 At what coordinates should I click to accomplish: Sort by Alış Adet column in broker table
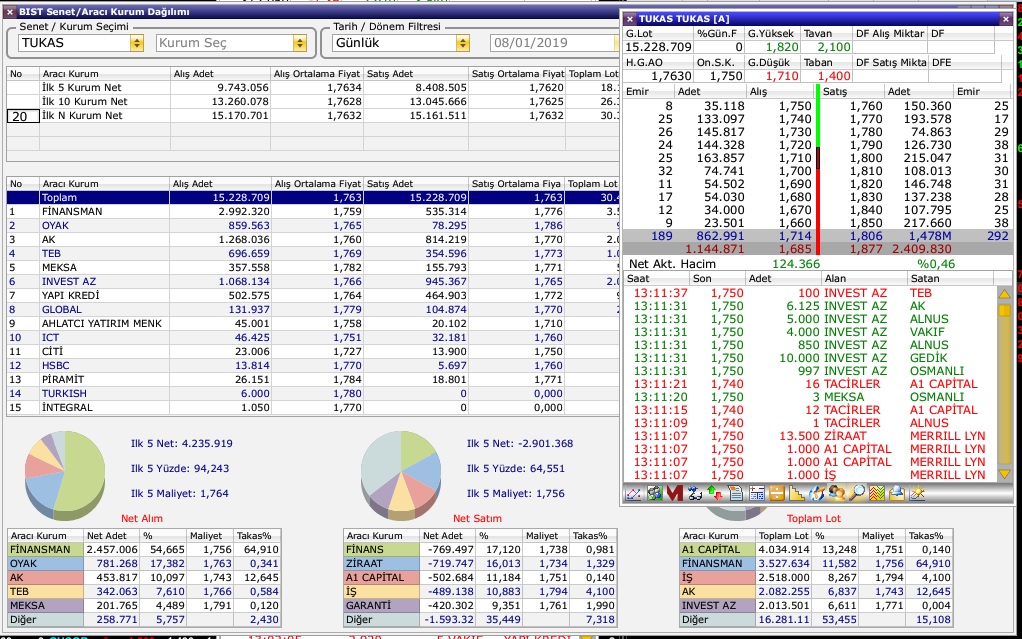click(x=220, y=184)
